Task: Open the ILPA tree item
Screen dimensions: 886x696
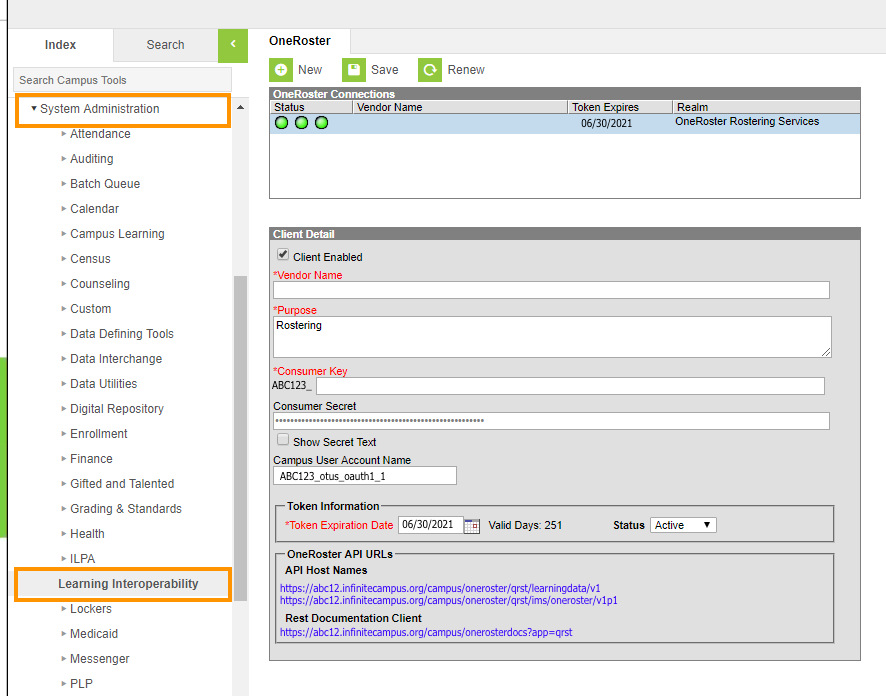Action: point(82,559)
